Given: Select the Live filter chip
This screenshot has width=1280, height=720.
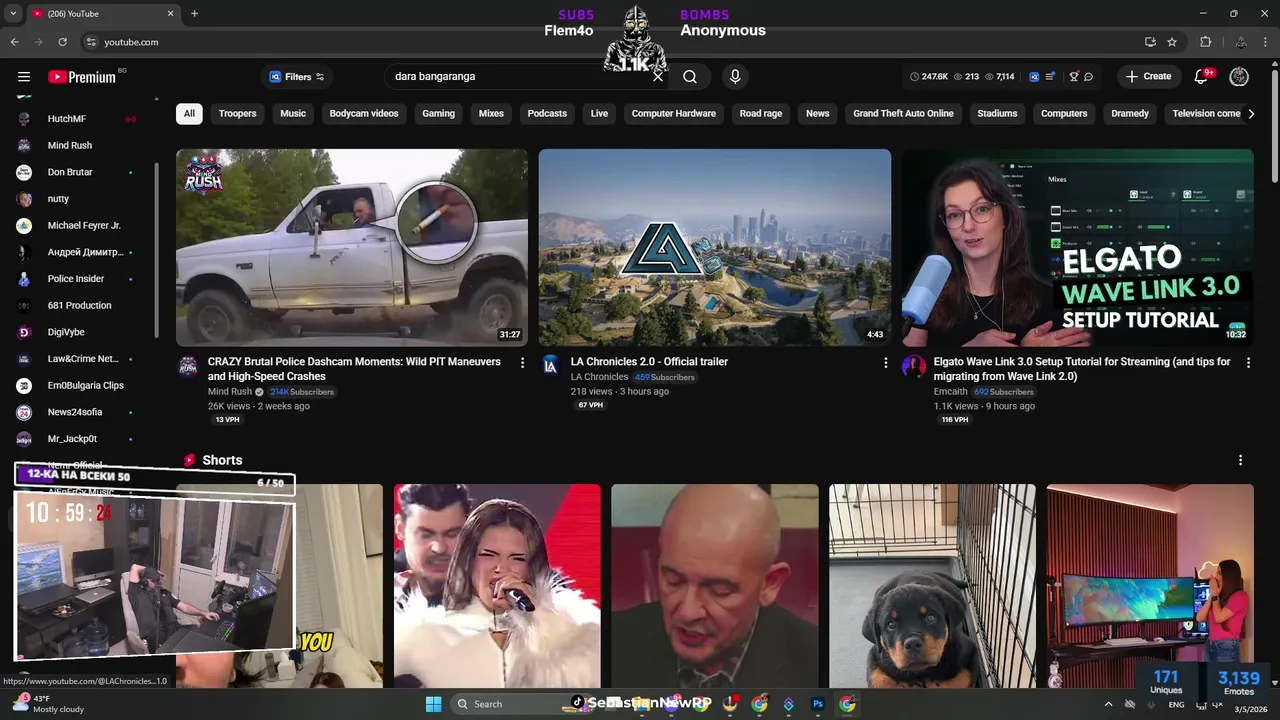Looking at the screenshot, I should click(599, 113).
